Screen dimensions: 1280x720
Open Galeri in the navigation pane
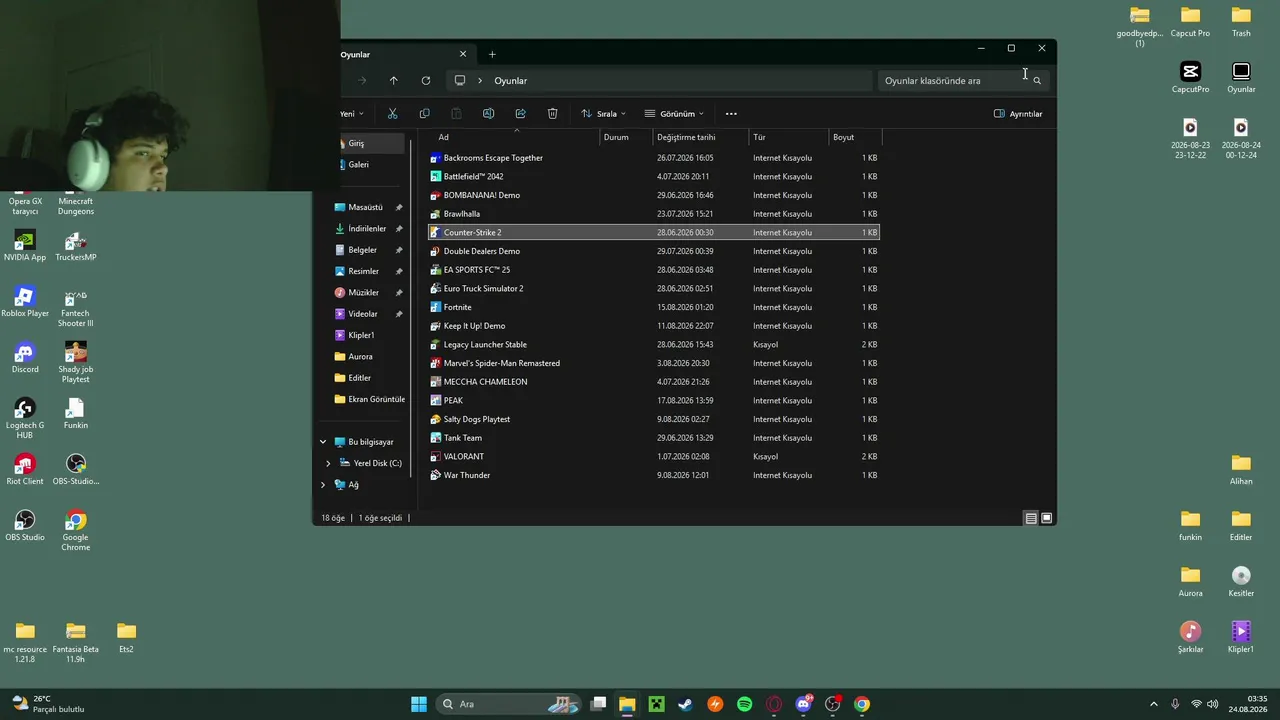[358, 165]
